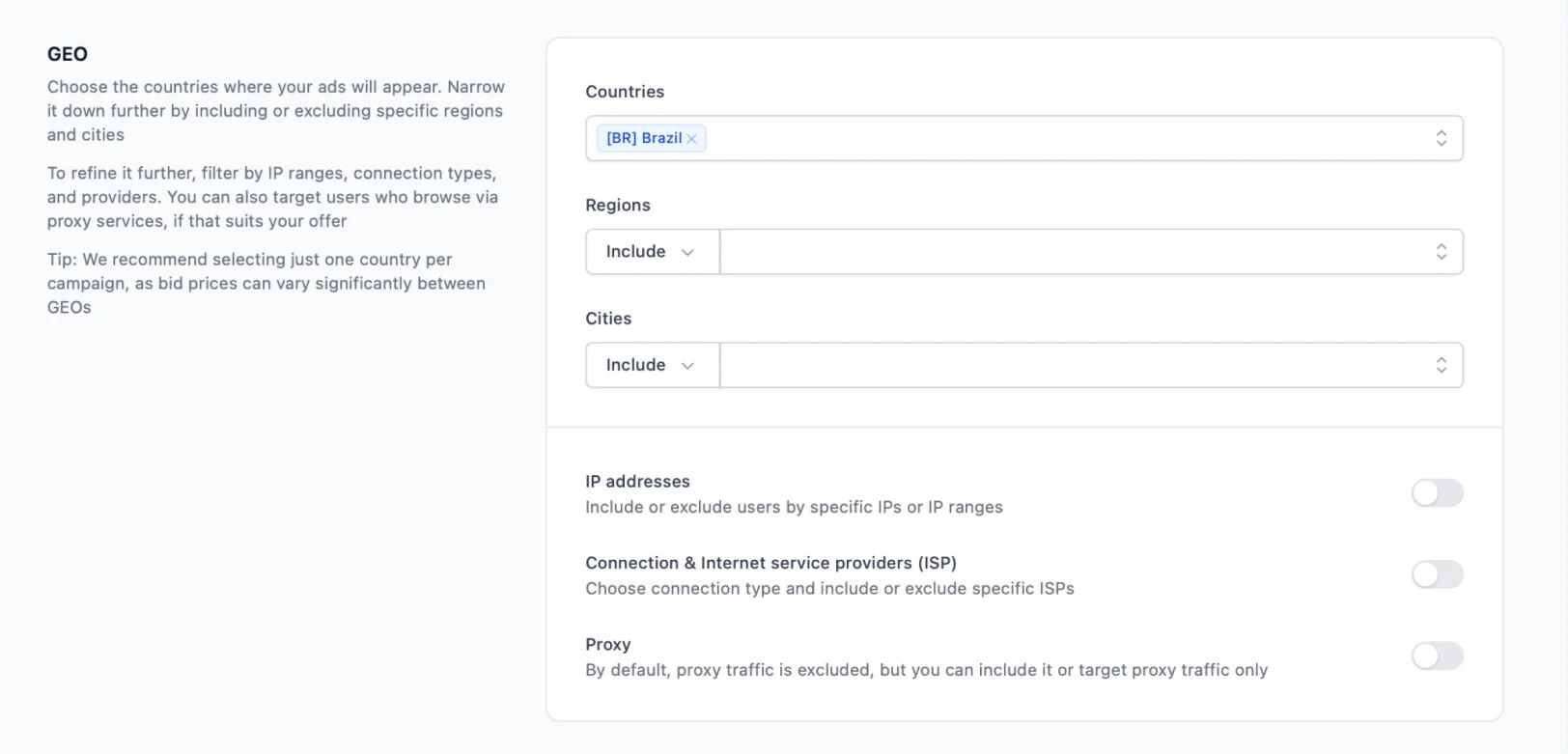This screenshot has width=1568, height=754.
Task: Click the Connection & ISP option heading
Action: point(770,563)
